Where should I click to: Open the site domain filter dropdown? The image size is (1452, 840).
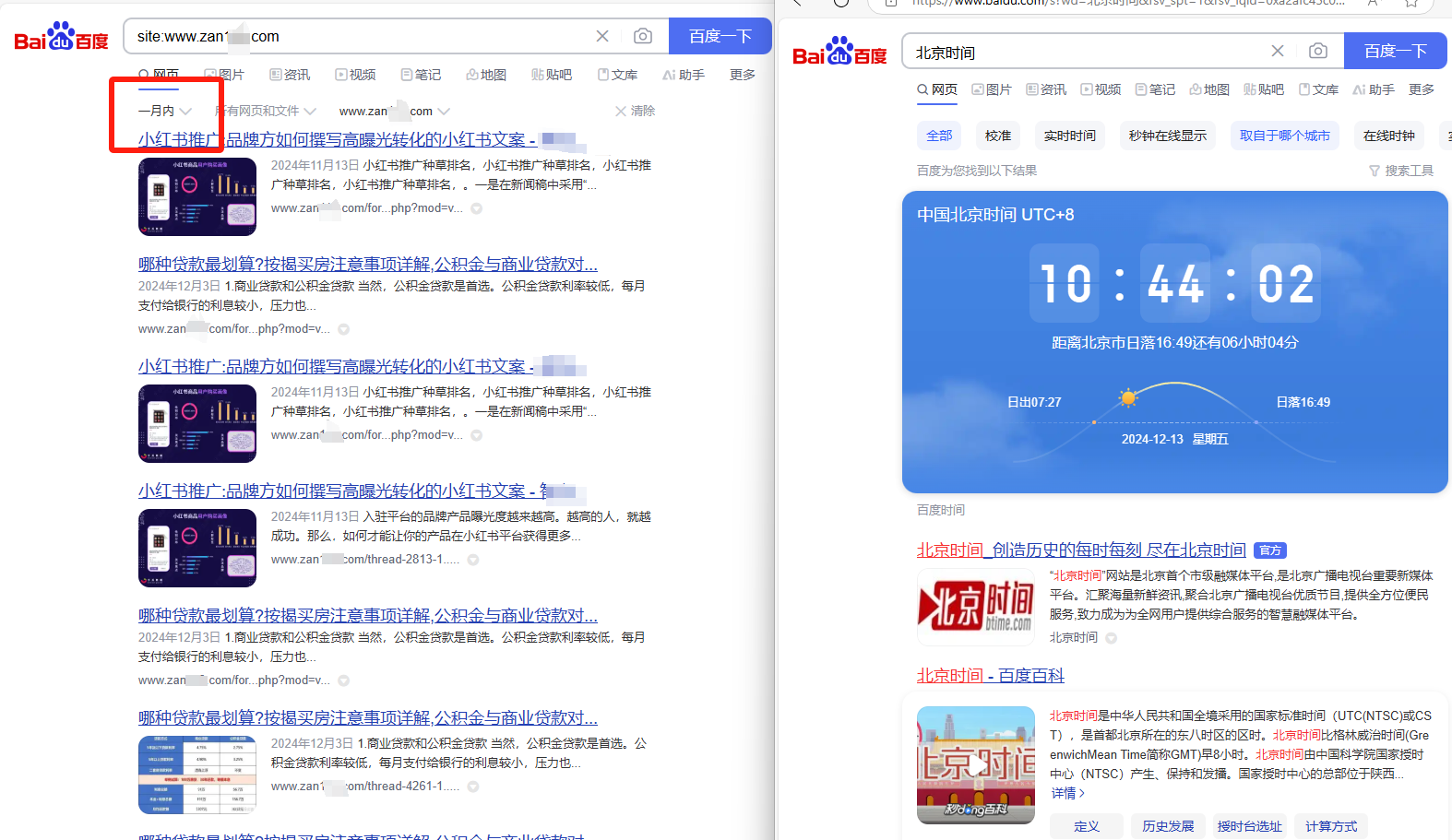pyautogui.click(x=395, y=111)
